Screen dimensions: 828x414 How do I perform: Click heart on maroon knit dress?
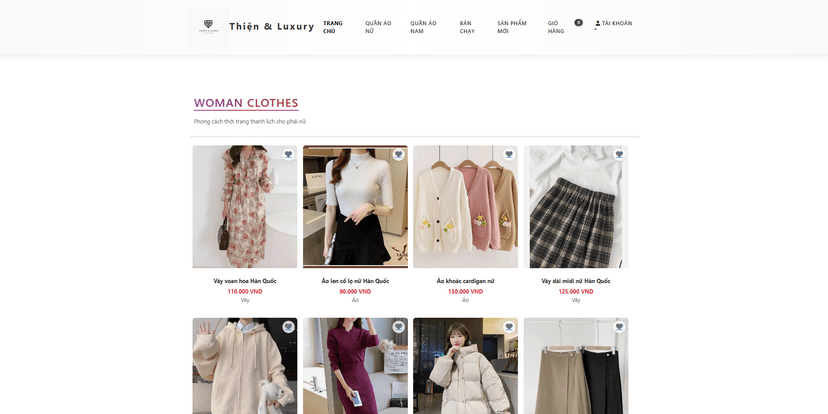(399, 327)
